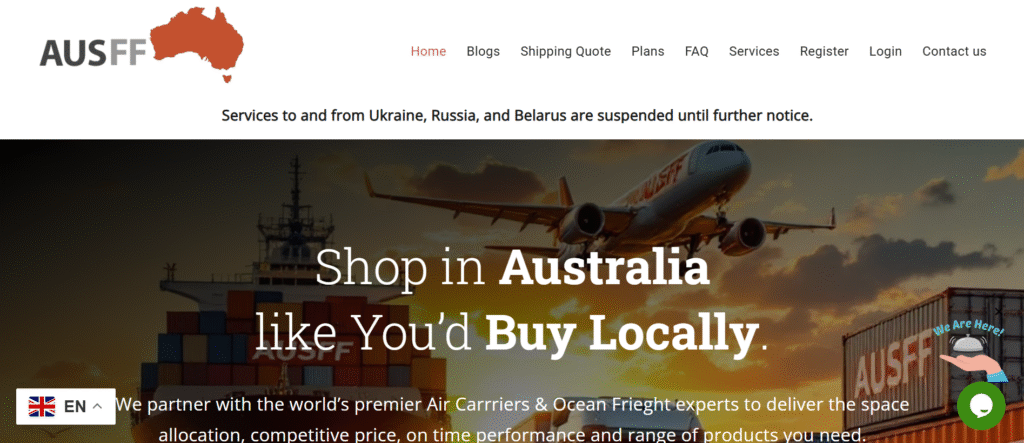Click the AUSFF text in the logo
This screenshot has width=1024, height=443.
click(93, 53)
